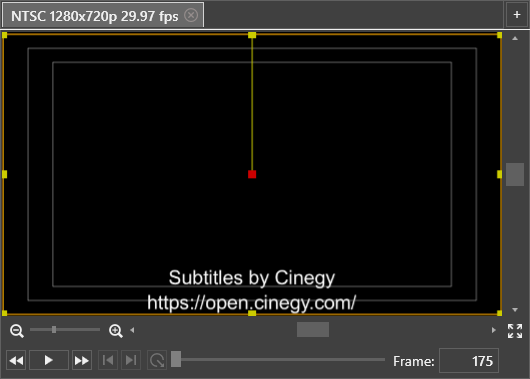
Task: Jump to the previous marker
Action: pos(108,360)
